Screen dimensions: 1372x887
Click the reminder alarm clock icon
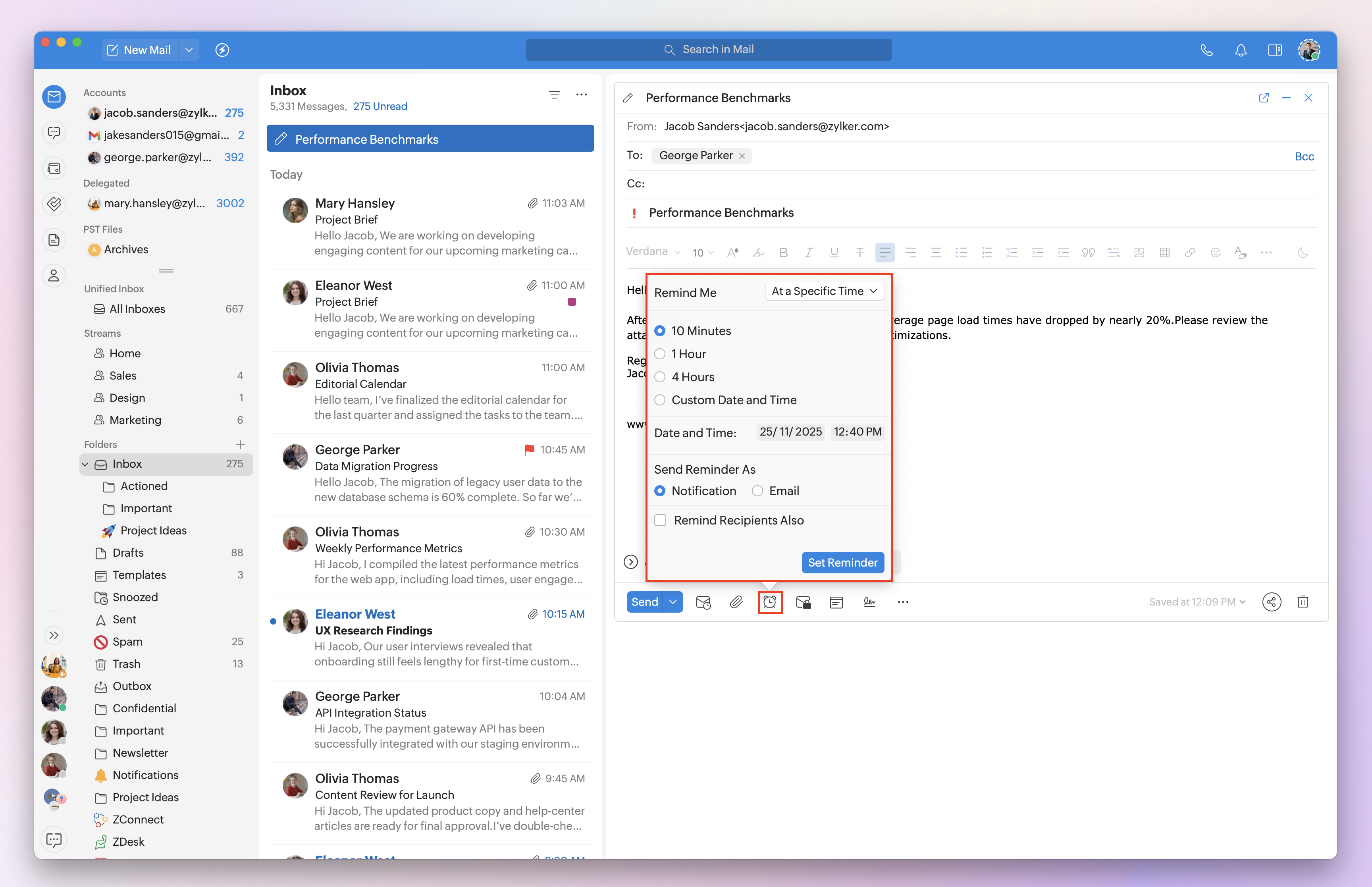pos(769,602)
